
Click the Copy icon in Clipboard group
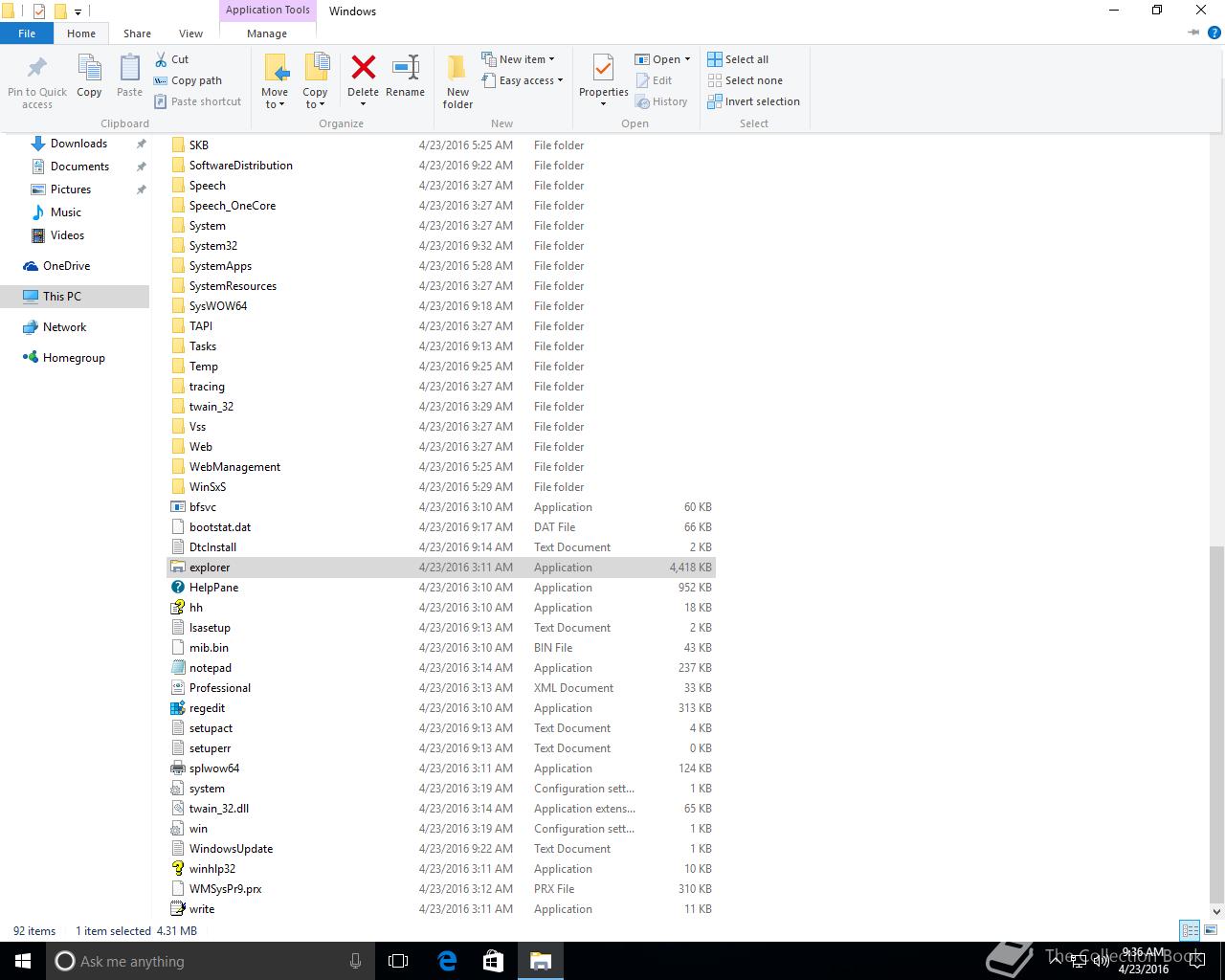click(89, 69)
